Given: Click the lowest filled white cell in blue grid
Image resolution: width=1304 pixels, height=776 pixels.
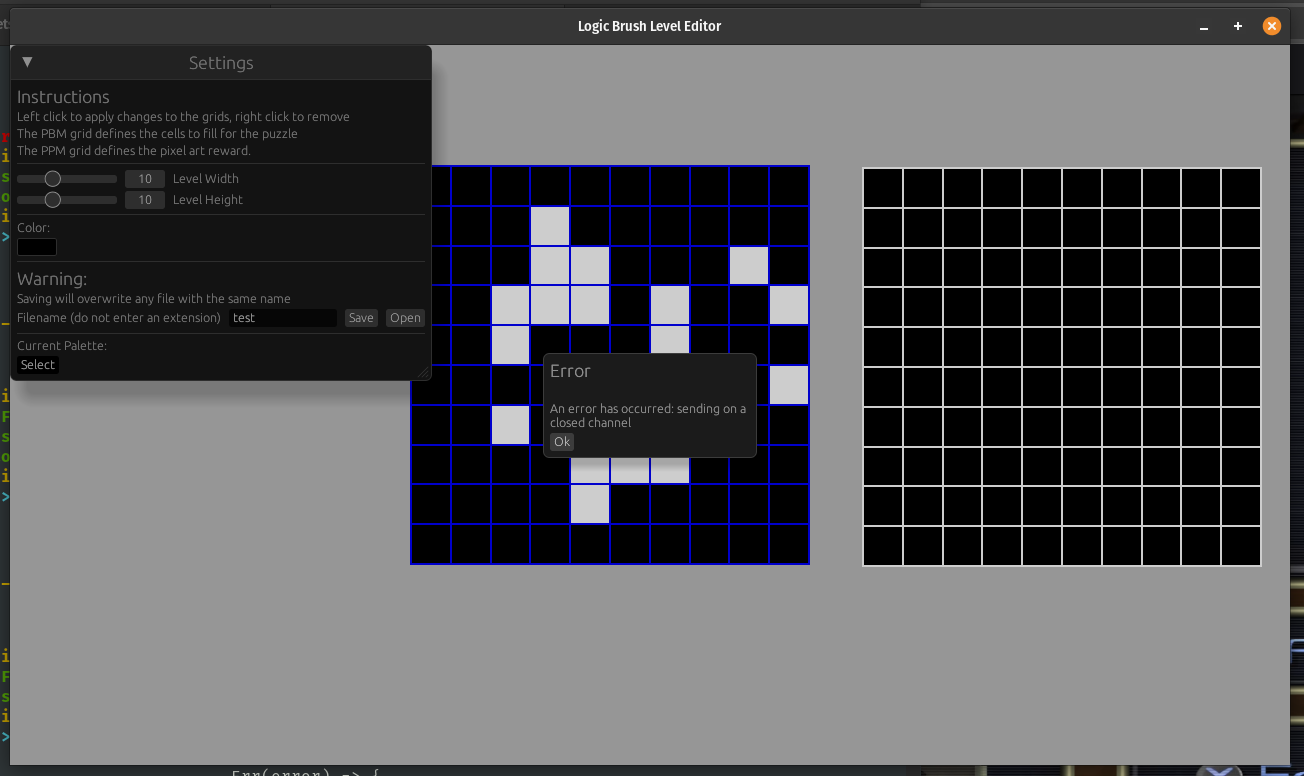Looking at the screenshot, I should tap(590, 504).
